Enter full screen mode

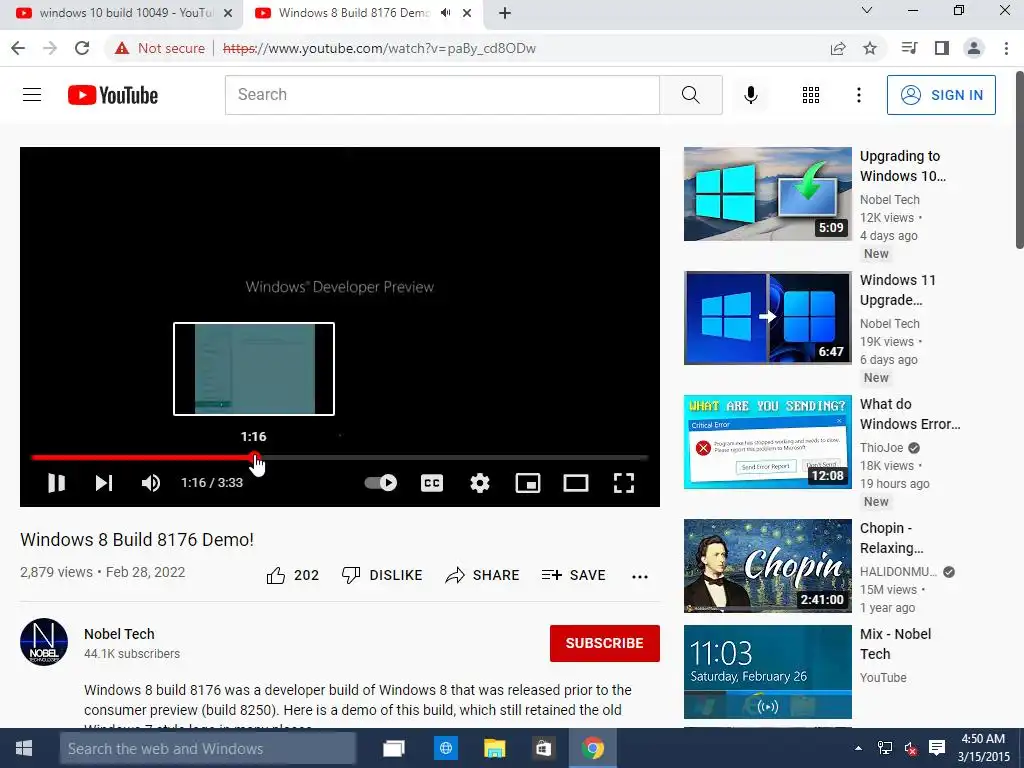coord(624,483)
